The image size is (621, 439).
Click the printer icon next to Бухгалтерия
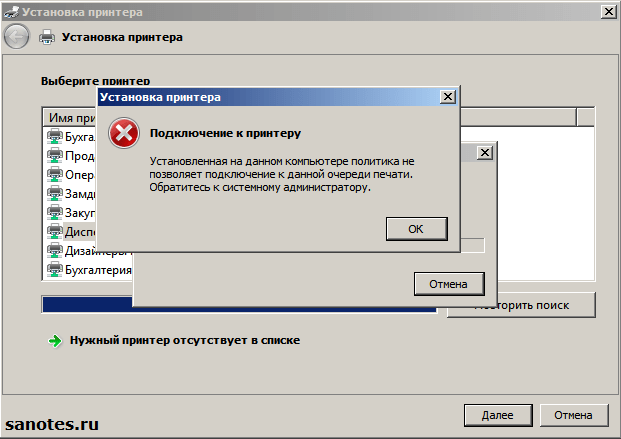click(55, 269)
